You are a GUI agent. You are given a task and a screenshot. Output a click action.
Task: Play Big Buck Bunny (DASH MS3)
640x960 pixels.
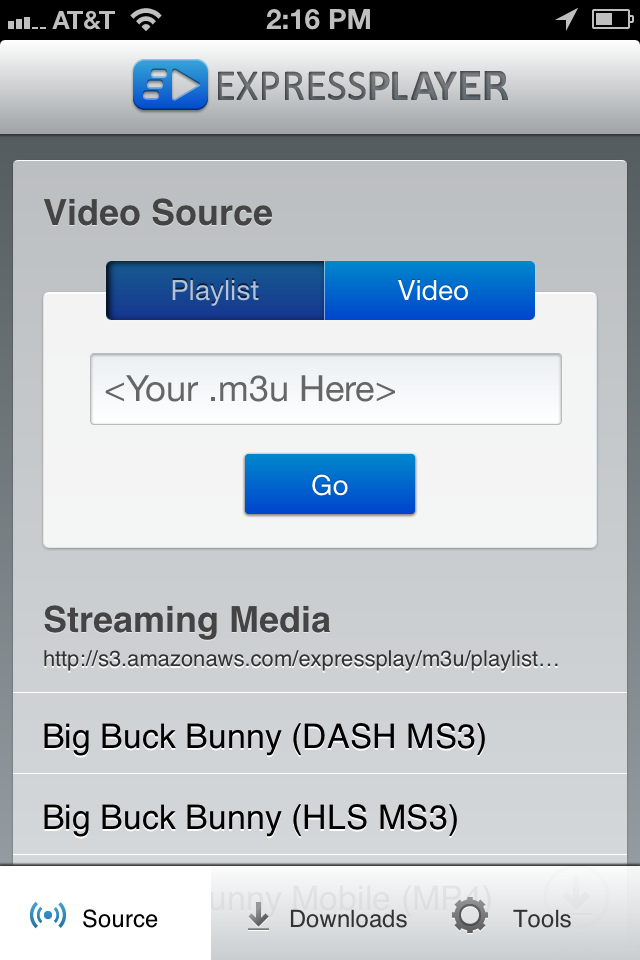(265, 737)
